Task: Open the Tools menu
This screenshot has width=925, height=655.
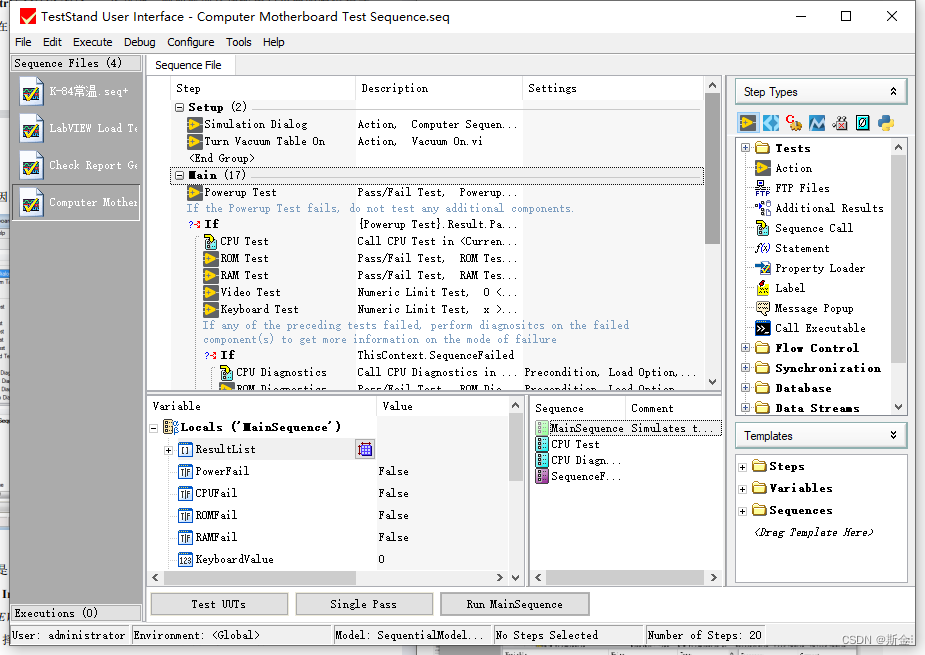Action: click(x=238, y=42)
